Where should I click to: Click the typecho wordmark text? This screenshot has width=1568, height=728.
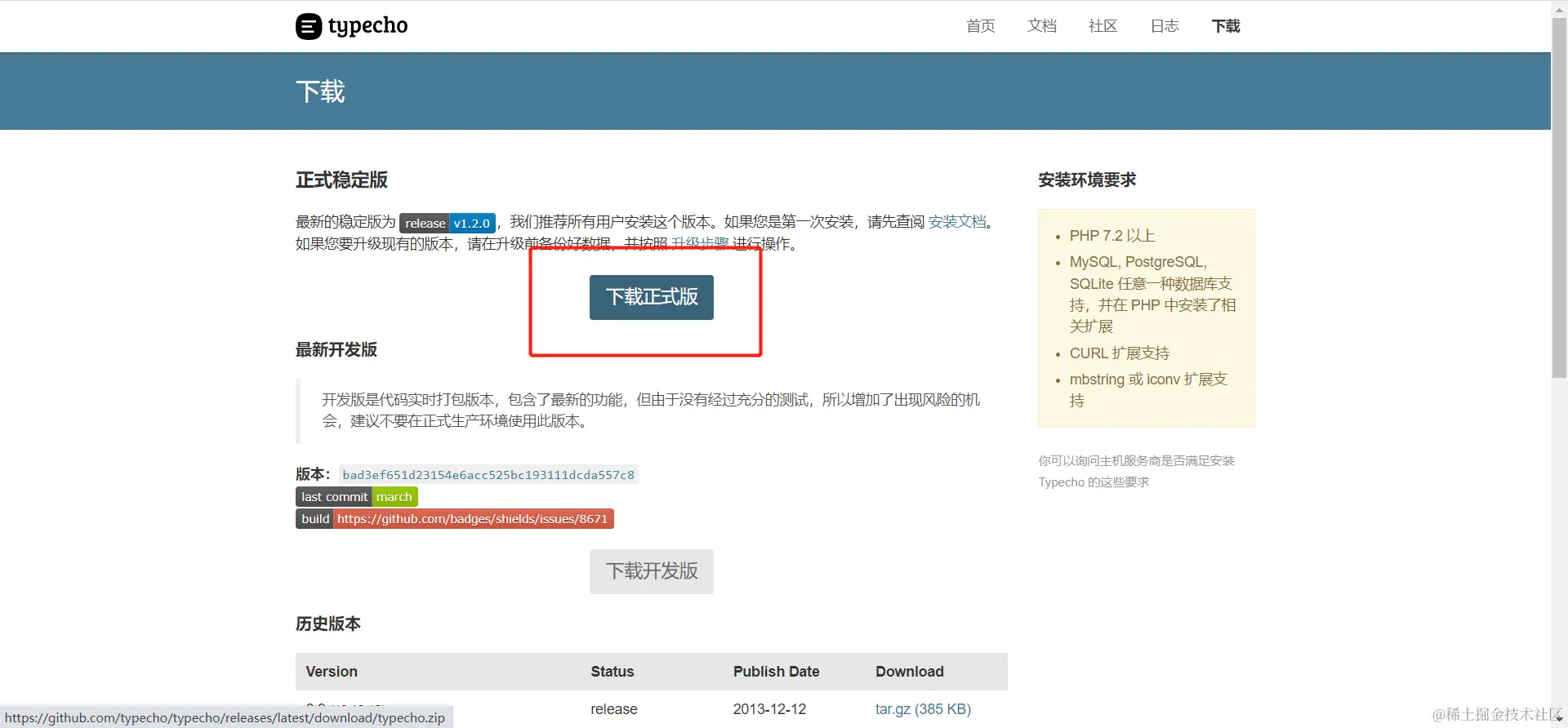click(x=367, y=26)
